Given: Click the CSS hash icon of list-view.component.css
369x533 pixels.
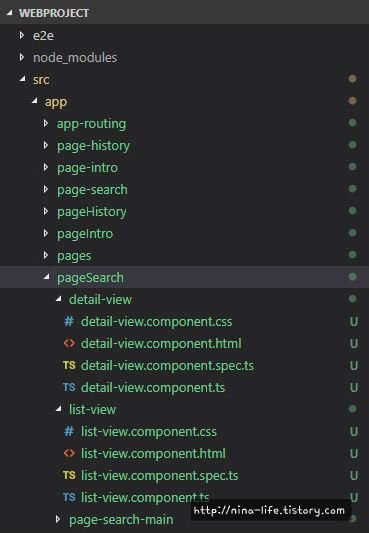Looking at the screenshot, I should (69, 431).
